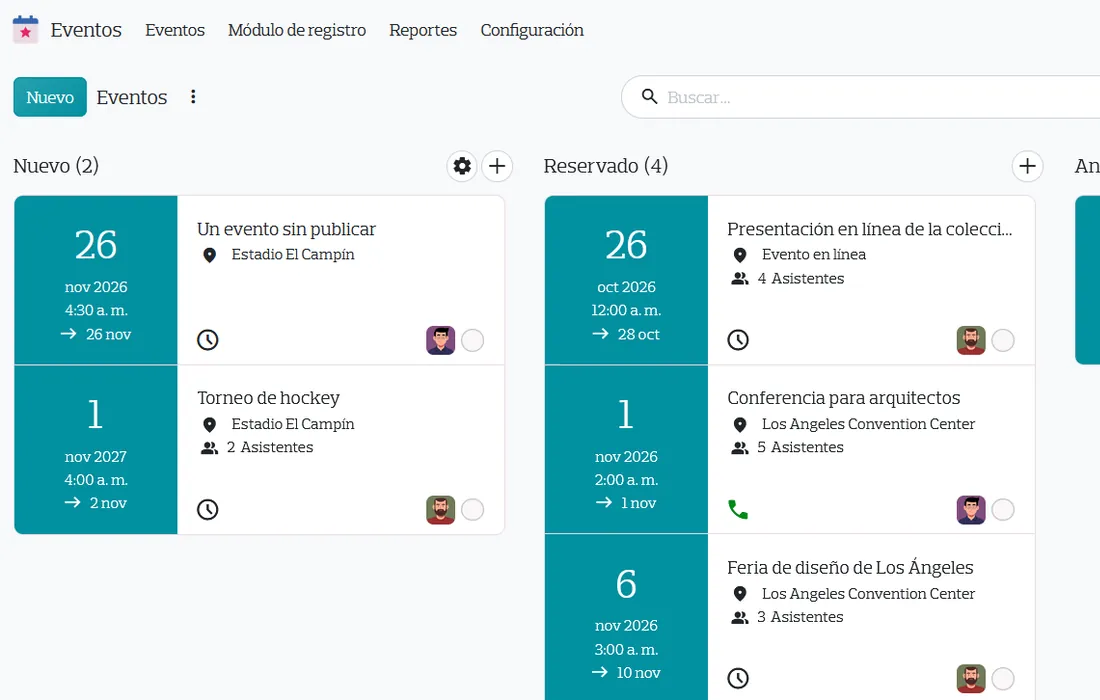Click the user avatar on Conferencia para arquitectos
Screen dimensions: 1100x700
[971, 510]
